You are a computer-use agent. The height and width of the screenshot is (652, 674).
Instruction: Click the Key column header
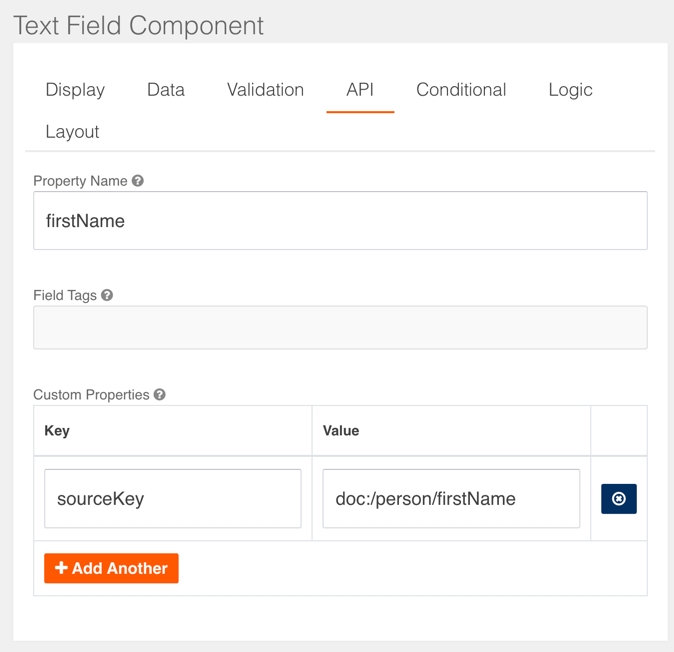coord(57,431)
